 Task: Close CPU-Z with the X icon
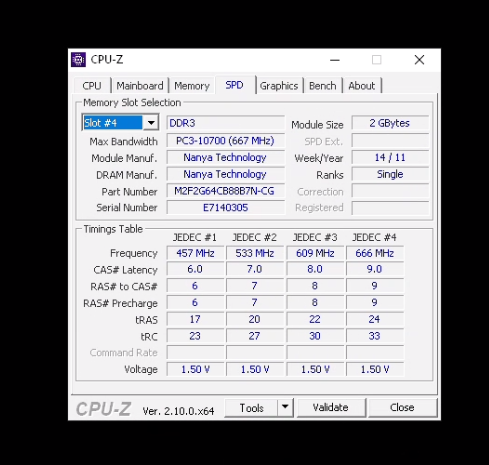point(419,60)
